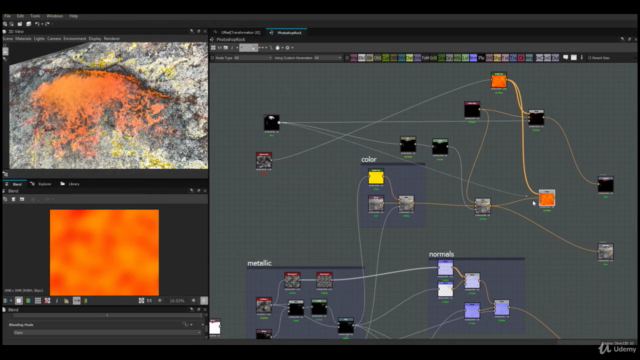This screenshot has width=640, height=360.
Task: Click the save bitmap icon in 2D view
Action: (13, 199)
